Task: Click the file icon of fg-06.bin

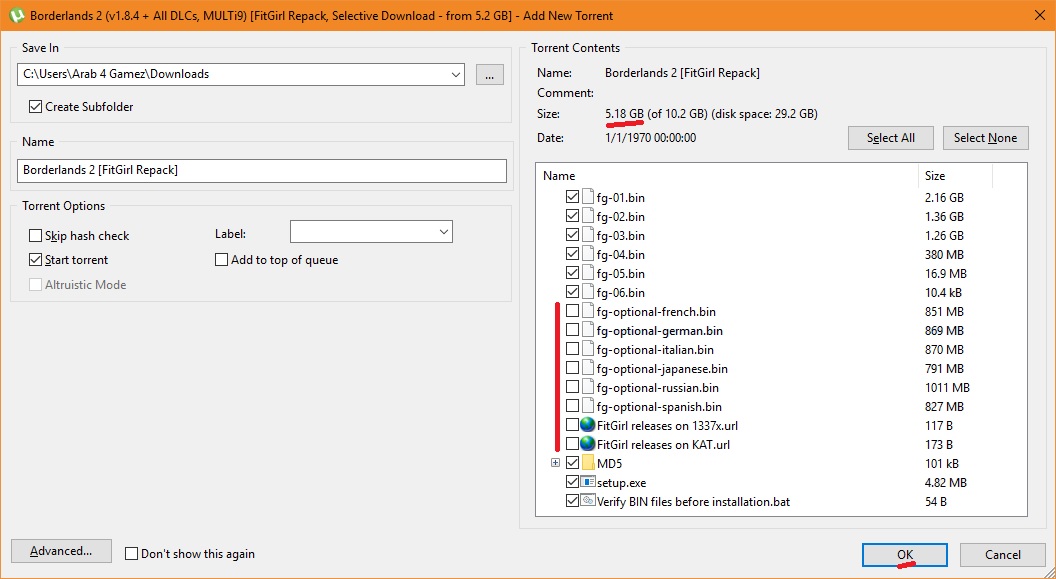Action: pos(588,292)
